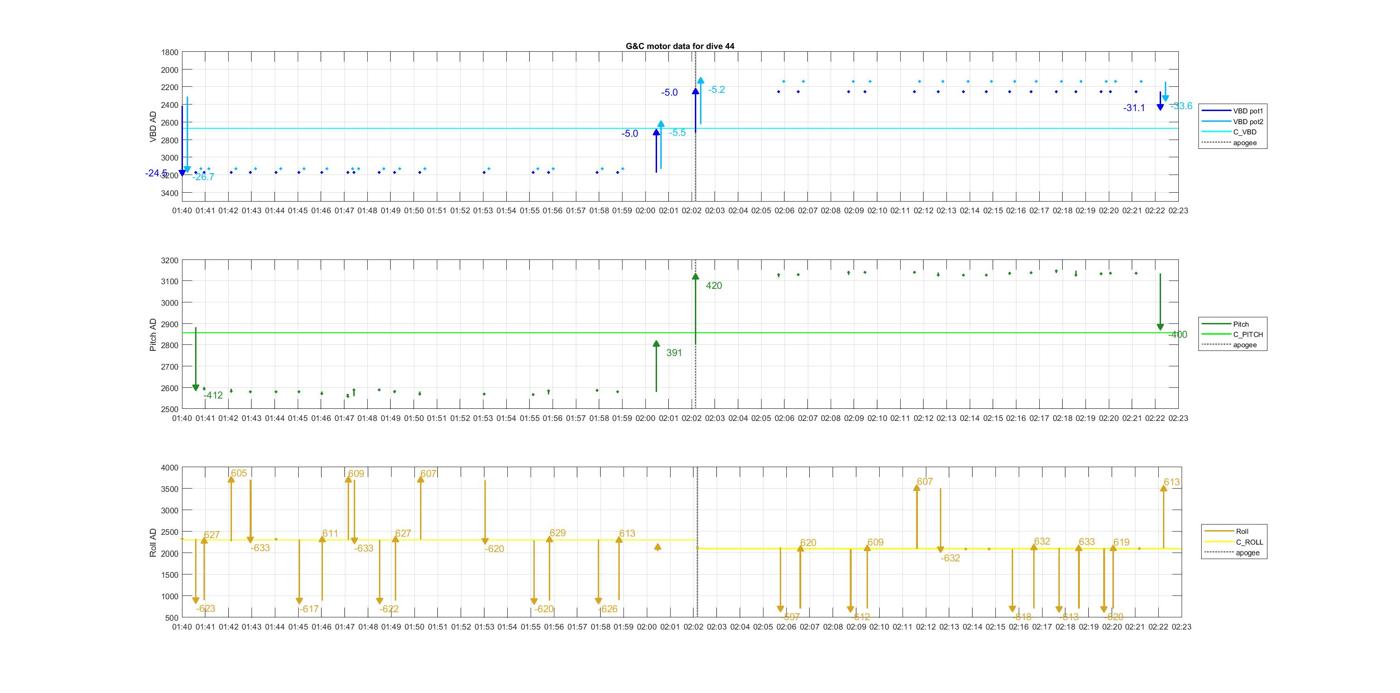Click the -617 roll data label
This screenshot has height=693, width=1400.
click(x=308, y=609)
